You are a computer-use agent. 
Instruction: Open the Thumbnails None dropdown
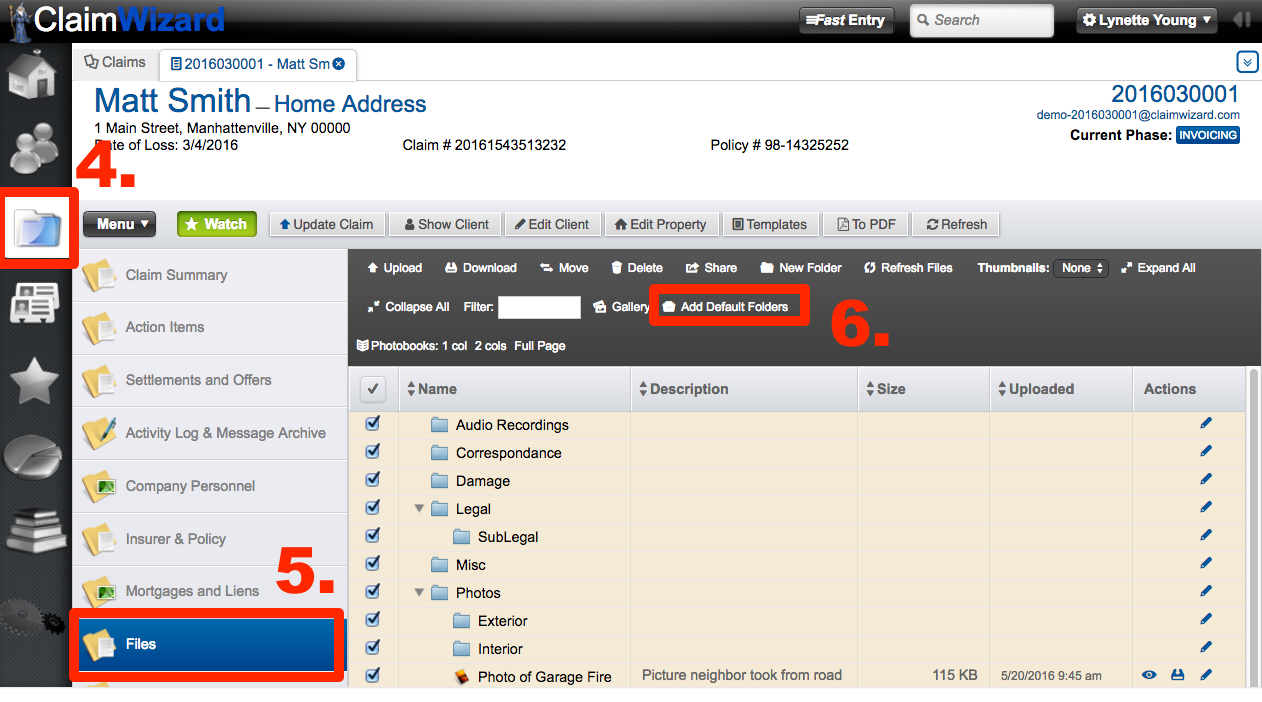point(1084,268)
